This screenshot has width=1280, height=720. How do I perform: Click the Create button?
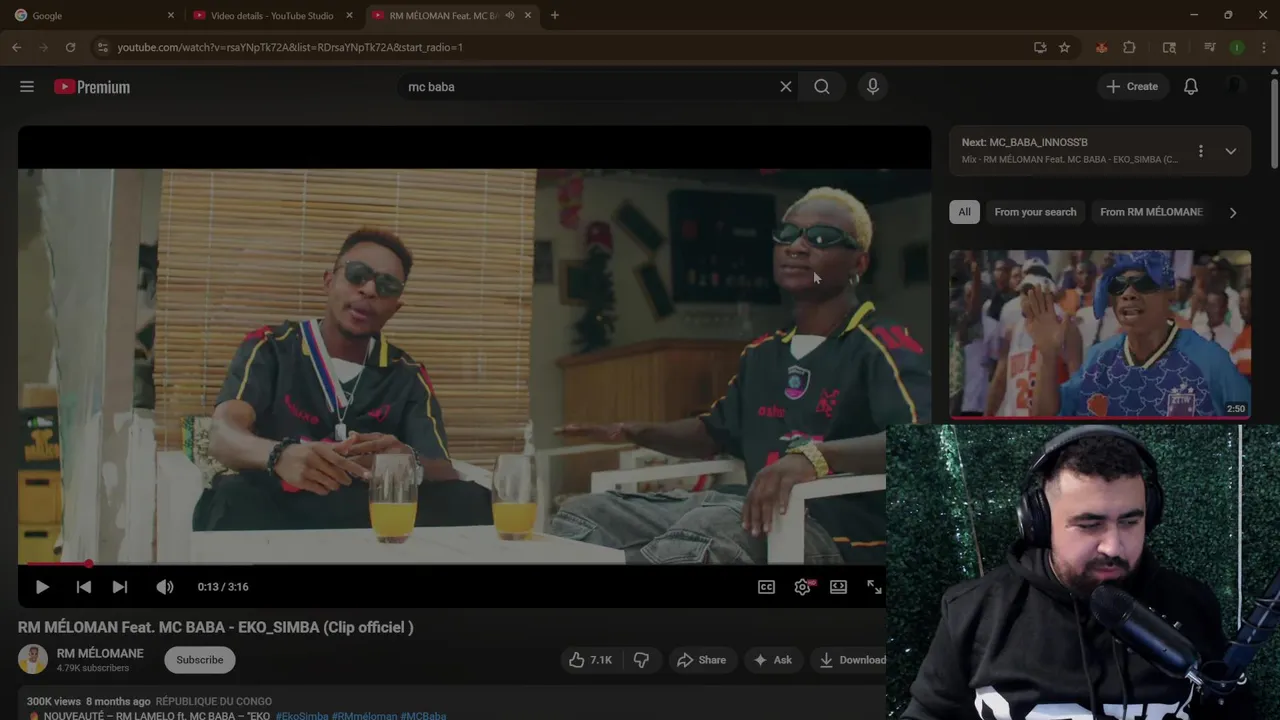(1132, 87)
